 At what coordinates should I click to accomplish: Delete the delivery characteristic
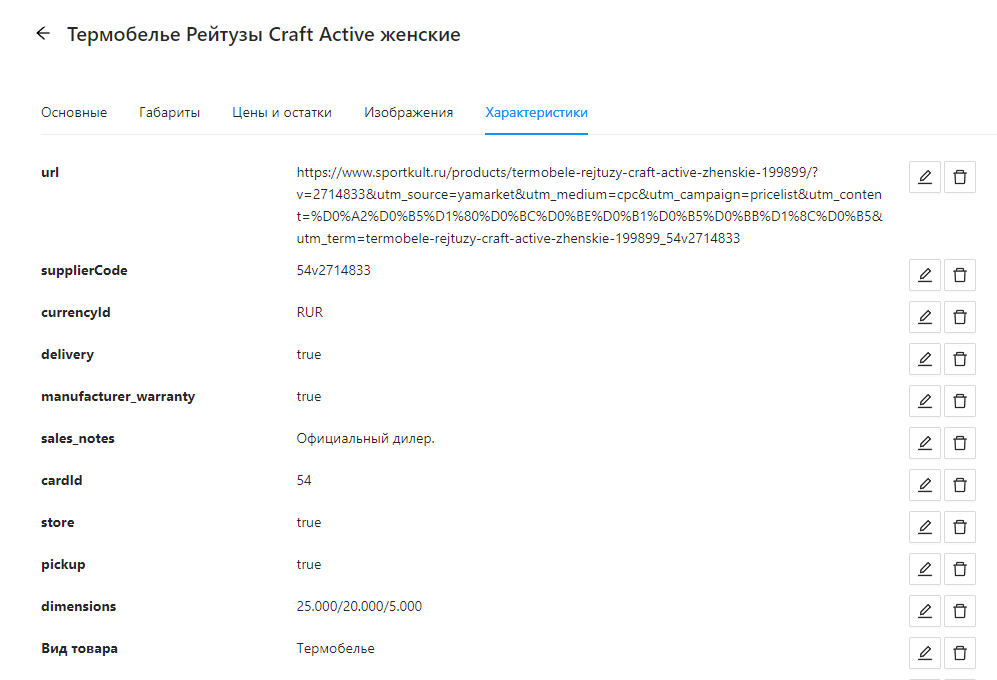[x=960, y=359]
